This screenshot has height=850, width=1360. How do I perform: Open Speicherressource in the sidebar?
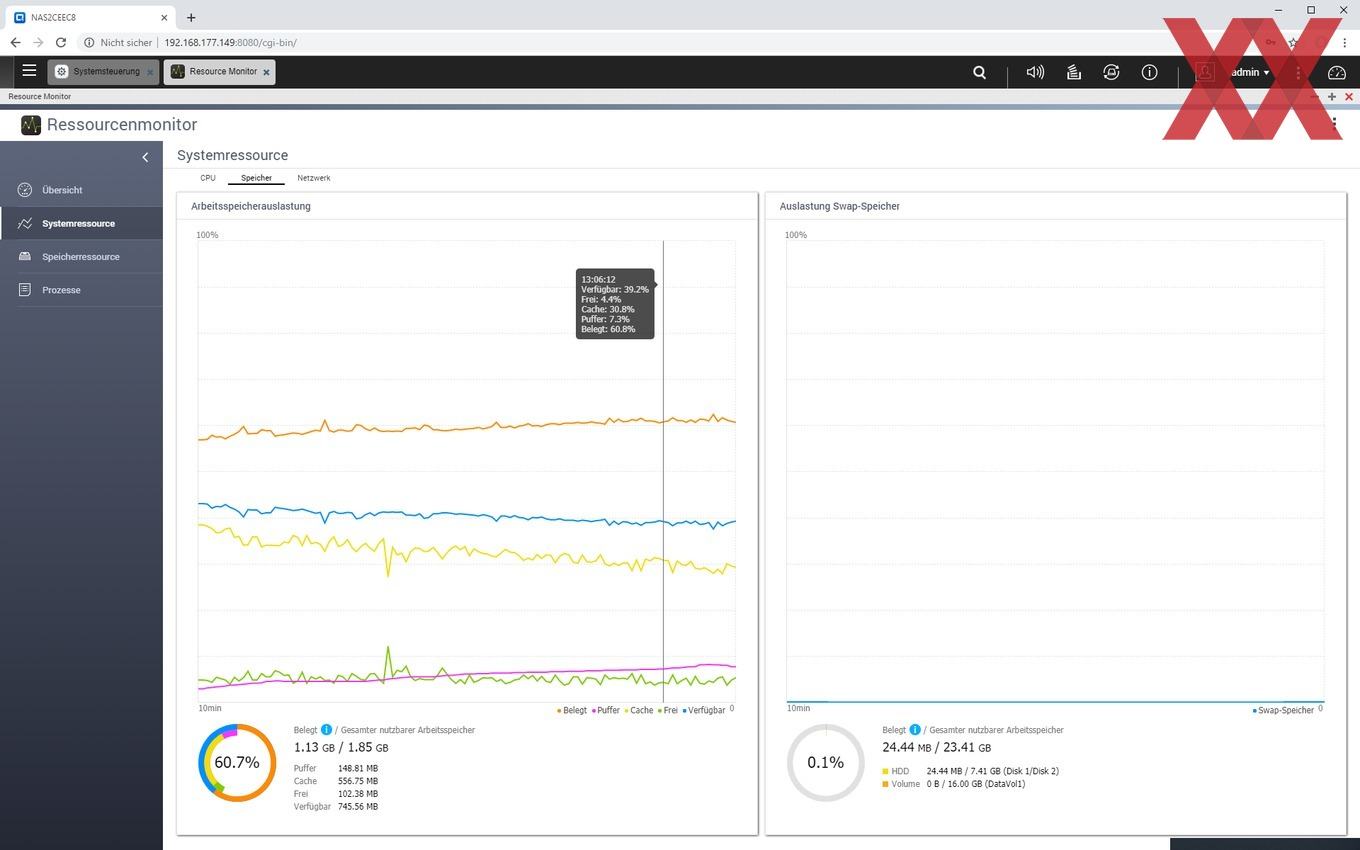tap(81, 256)
